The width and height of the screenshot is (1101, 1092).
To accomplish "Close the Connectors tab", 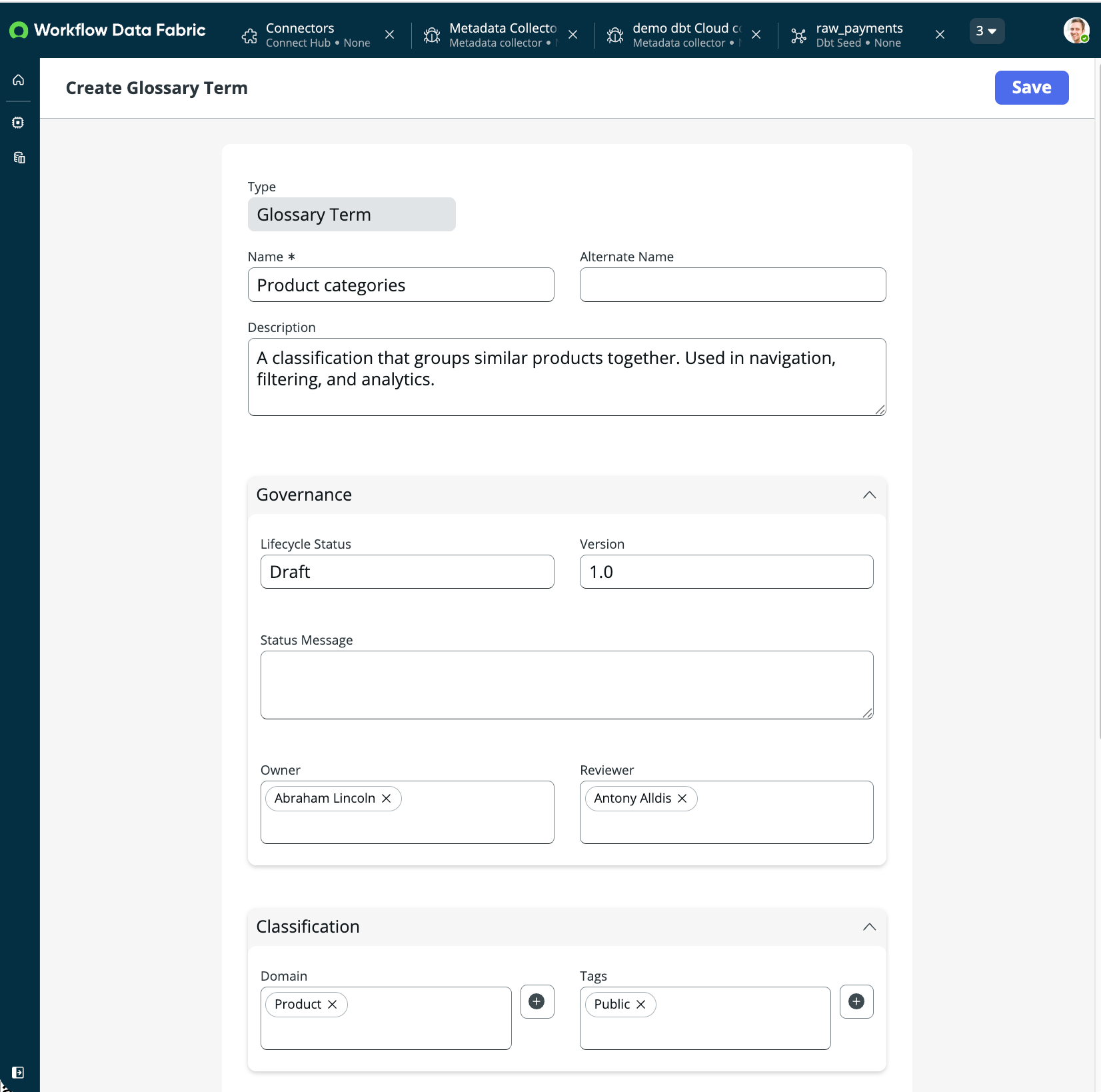I will click(389, 35).
